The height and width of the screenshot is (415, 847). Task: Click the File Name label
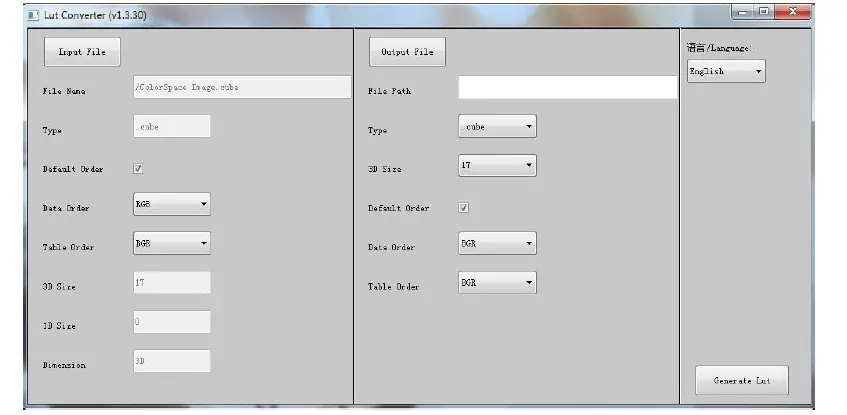pyautogui.click(x=64, y=91)
